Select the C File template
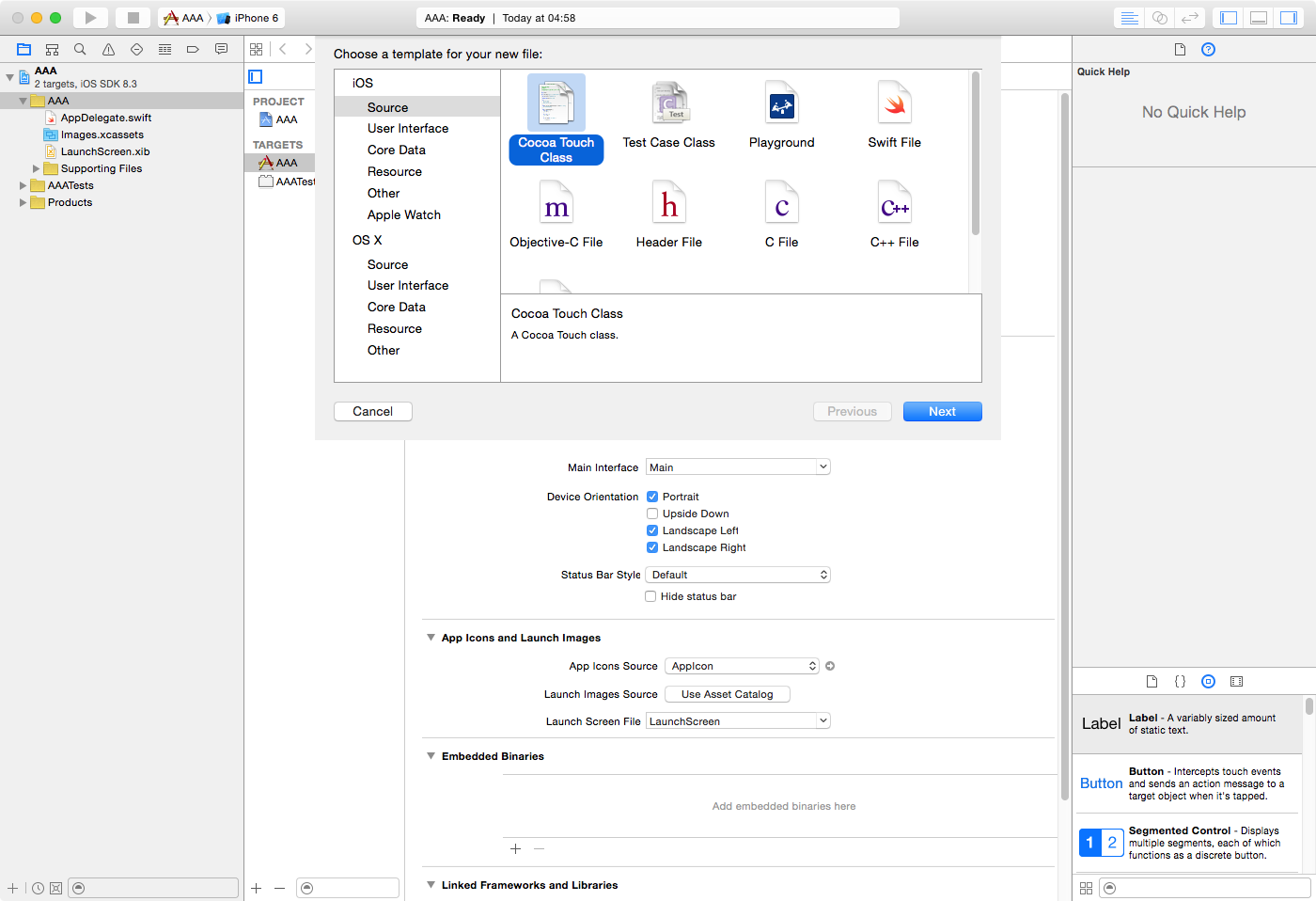The width and height of the screenshot is (1316, 901). click(782, 214)
